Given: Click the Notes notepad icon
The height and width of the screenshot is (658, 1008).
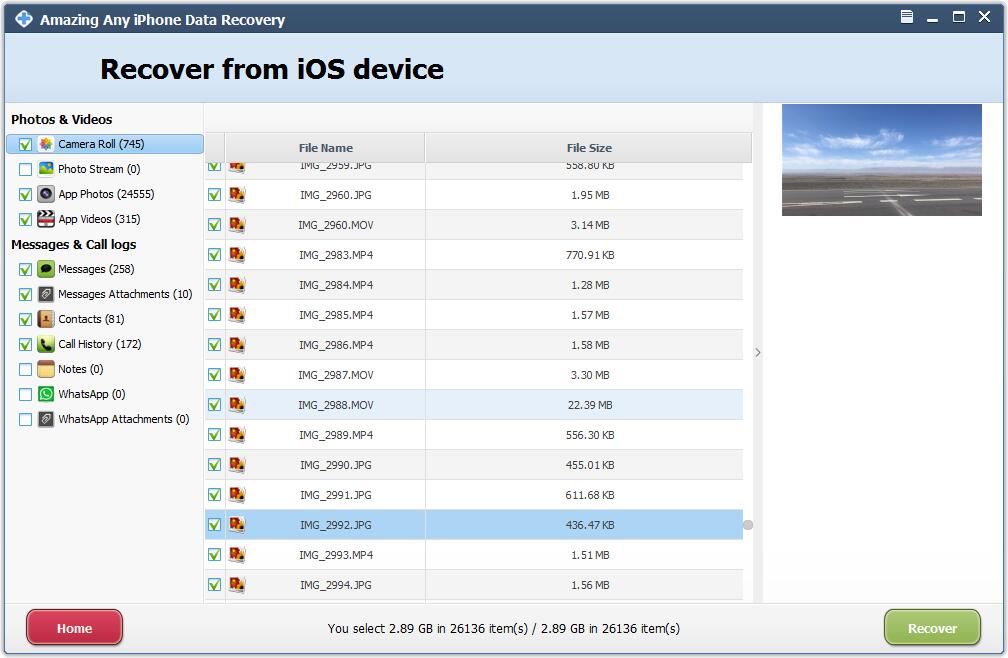Looking at the screenshot, I should [x=46, y=369].
